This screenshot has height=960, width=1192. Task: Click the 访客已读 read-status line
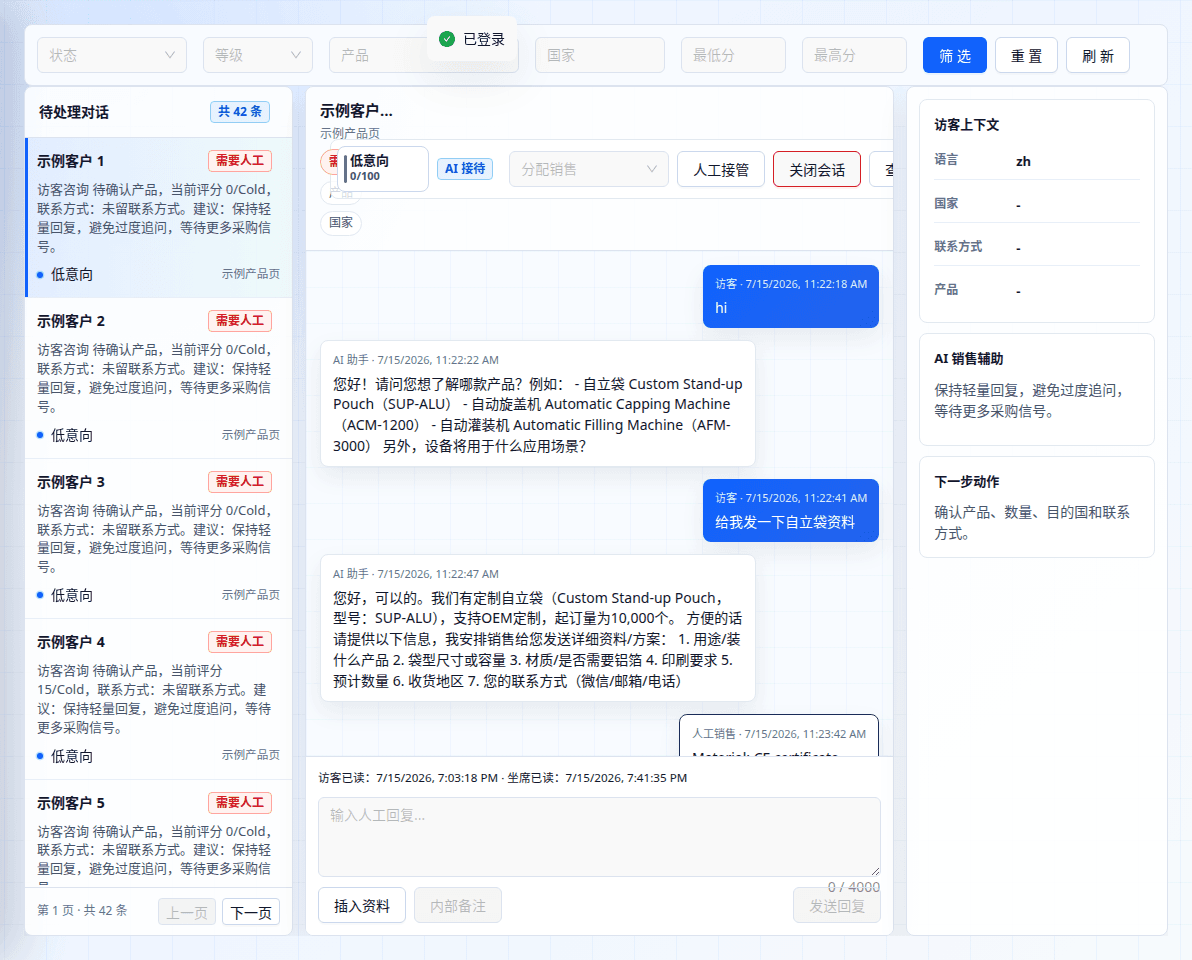tap(502, 778)
